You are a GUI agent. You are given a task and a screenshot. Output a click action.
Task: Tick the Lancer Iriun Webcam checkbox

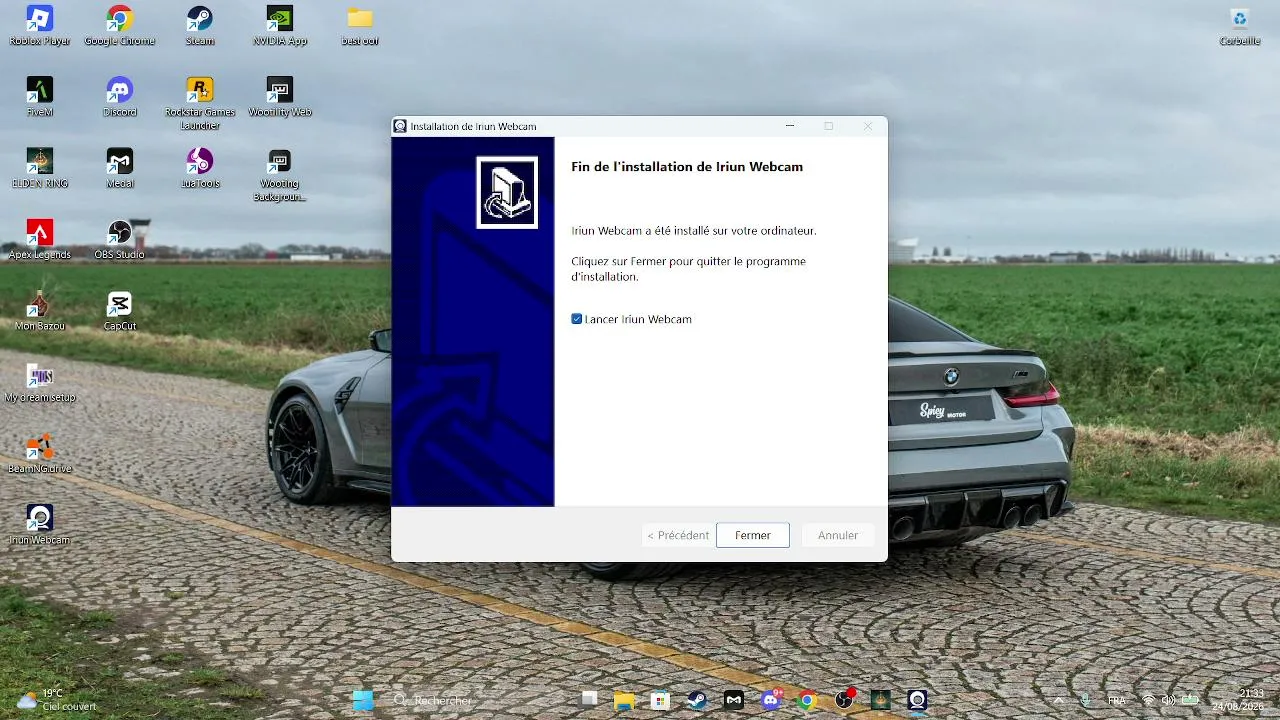(577, 319)
